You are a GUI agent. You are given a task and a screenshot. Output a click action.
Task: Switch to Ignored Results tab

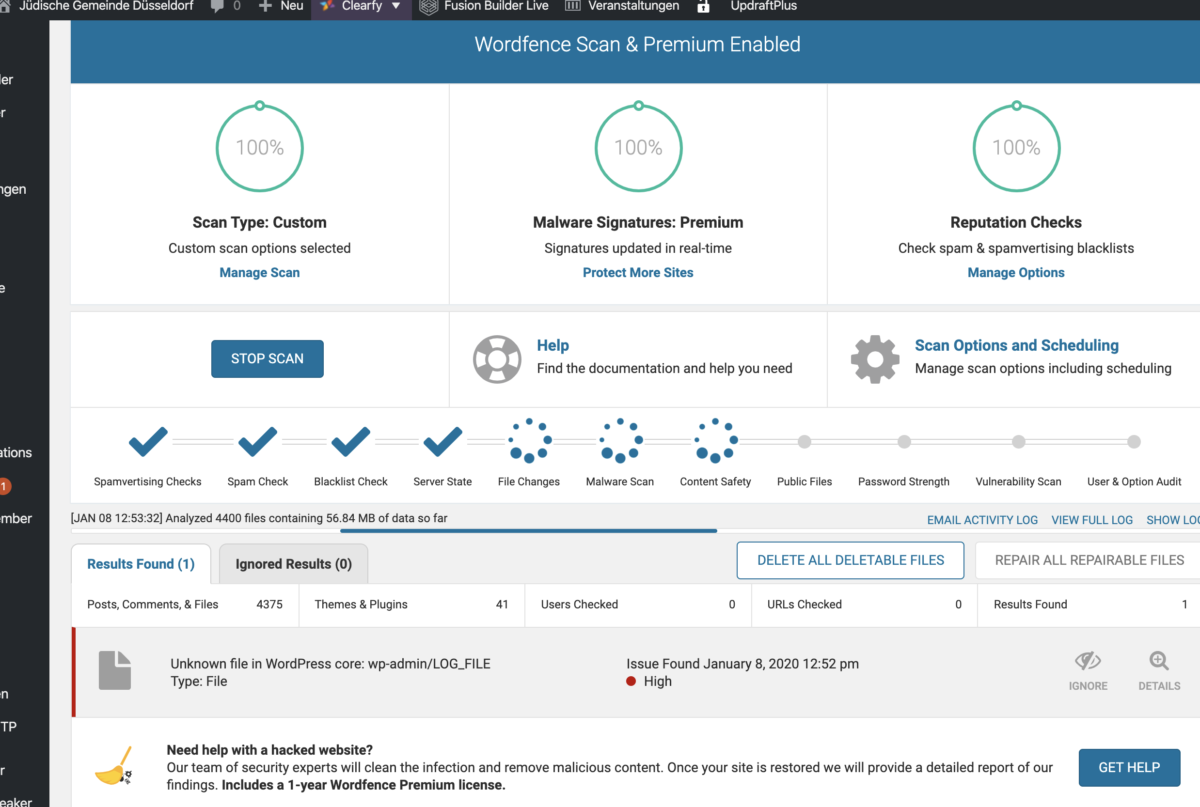(x=293, y=564)
